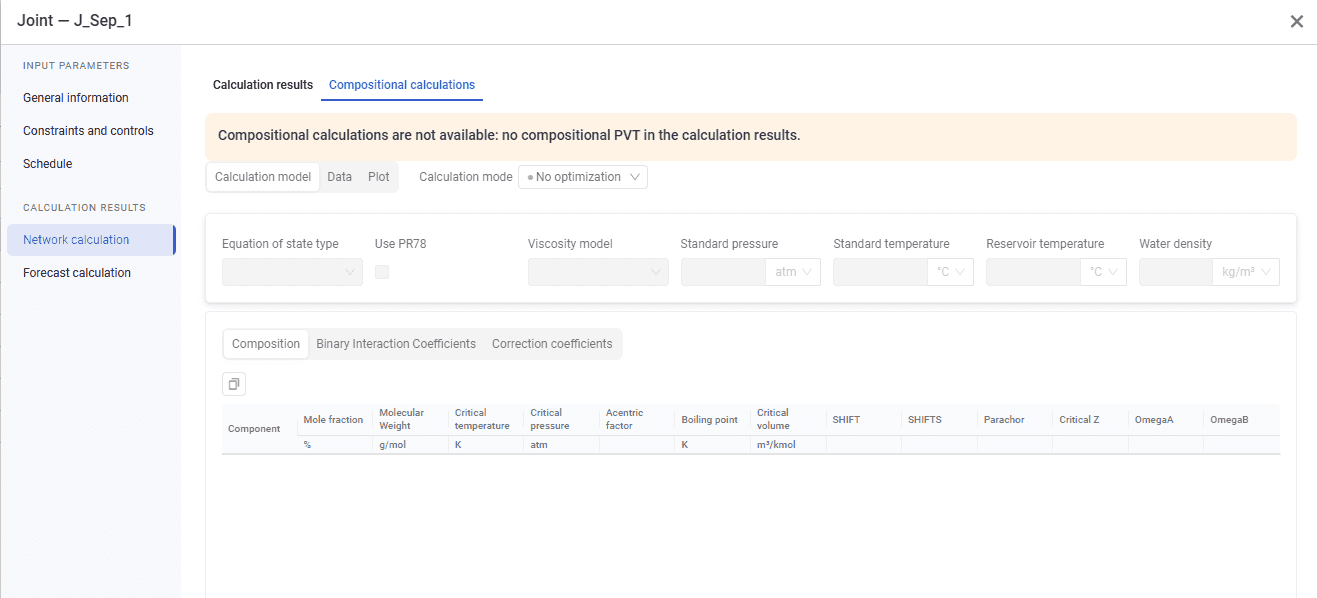1317x598 pixels.
Task: Switch to the Calculation results tab
Action: [263, 85]
